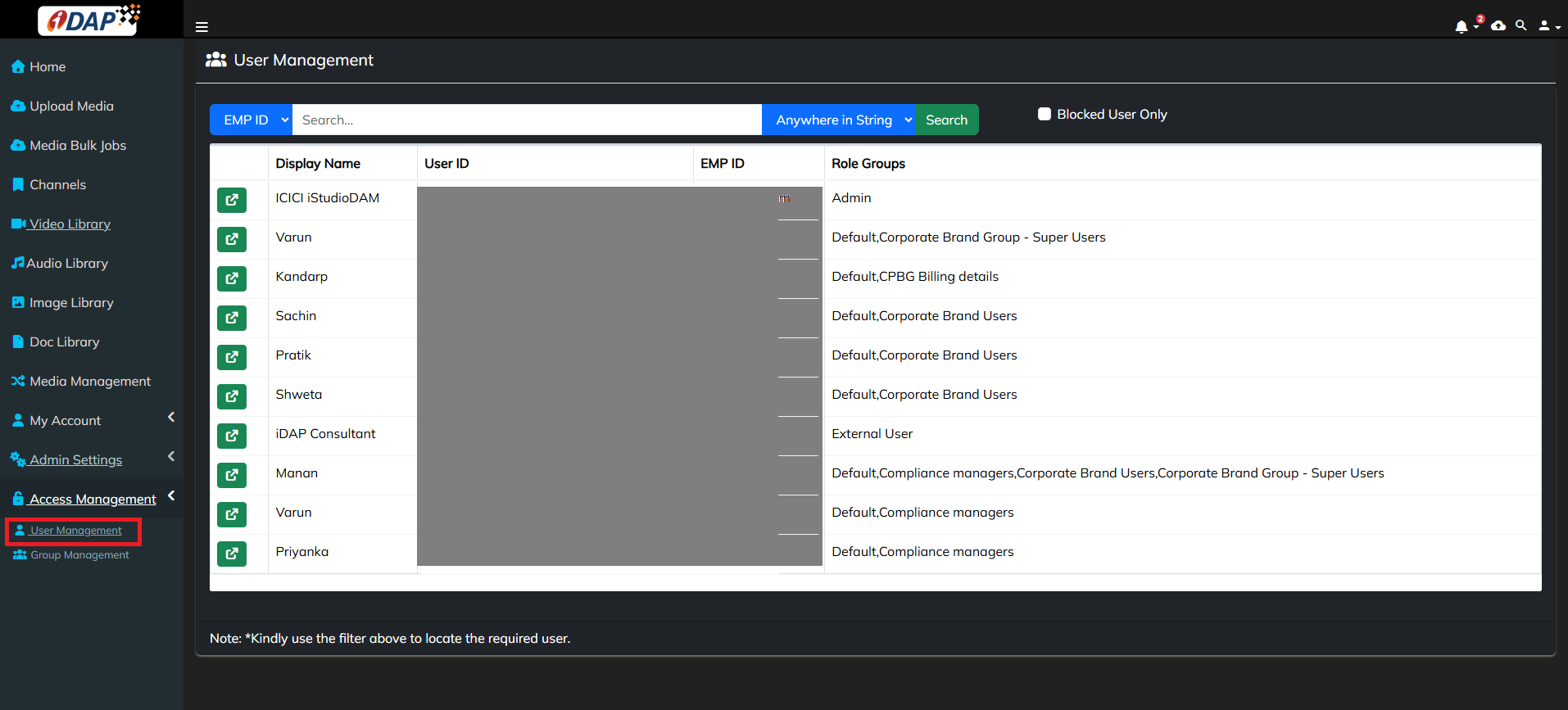Click the iDAP logo
The height and width of the screenshot is (710, 1568).
[90, 20]
